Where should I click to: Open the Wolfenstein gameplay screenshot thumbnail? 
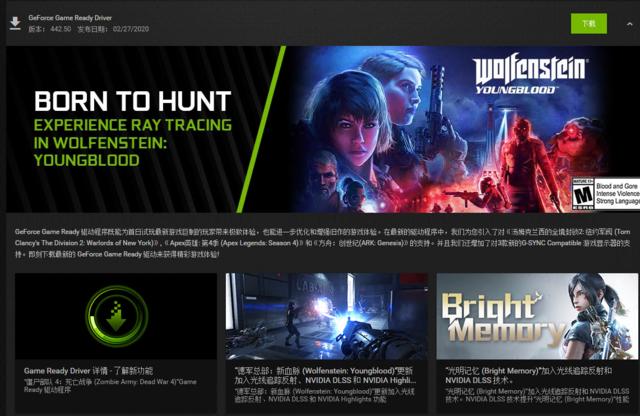[327, 316]
